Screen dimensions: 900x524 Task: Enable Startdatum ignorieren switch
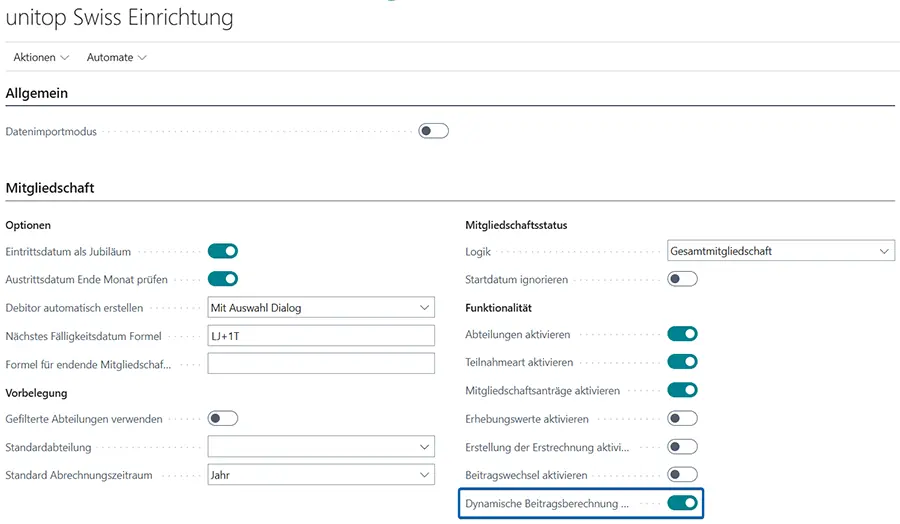coord(682,279)
